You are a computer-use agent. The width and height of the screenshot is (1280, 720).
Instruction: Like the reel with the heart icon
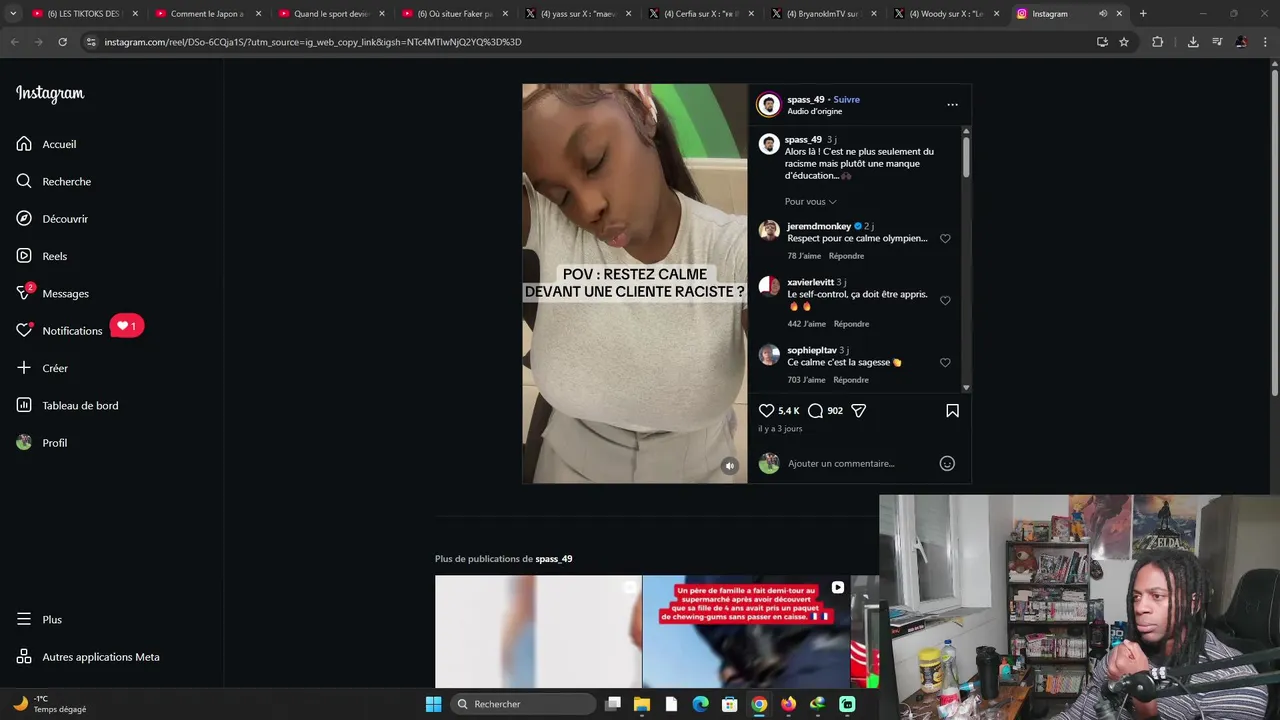pos(766,411)
